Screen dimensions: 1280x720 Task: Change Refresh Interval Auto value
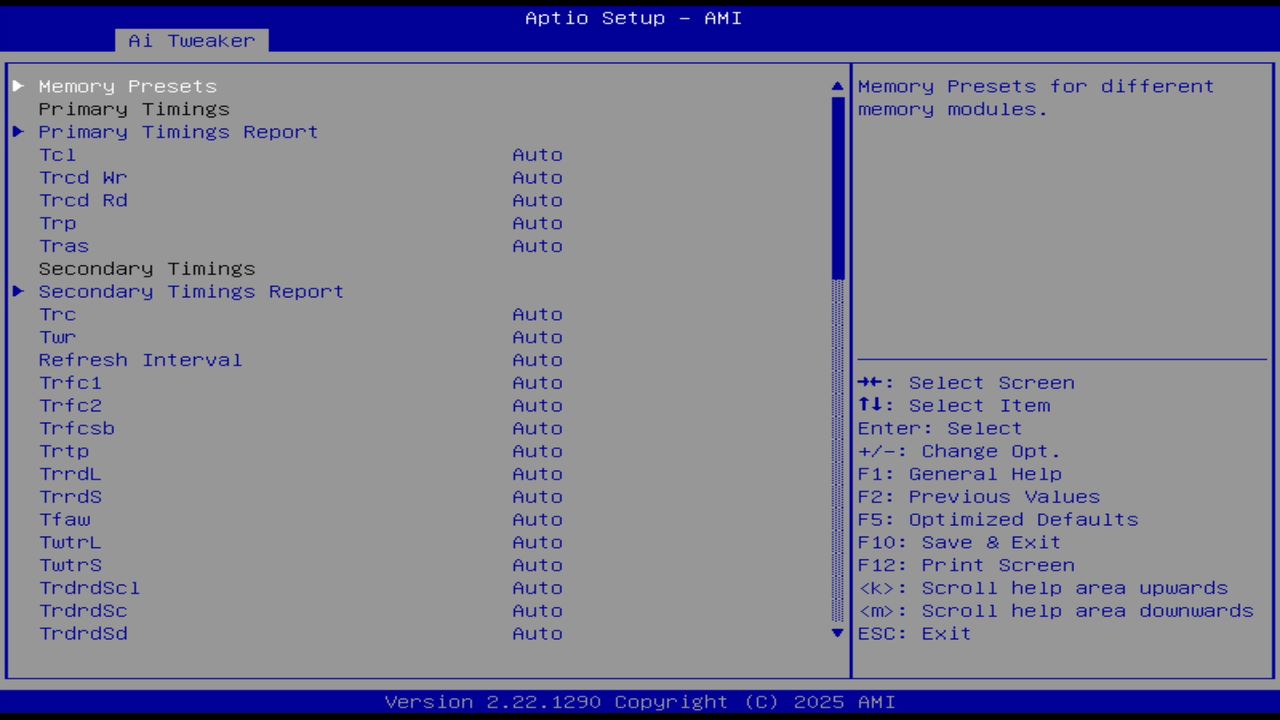tap(537, 360)
